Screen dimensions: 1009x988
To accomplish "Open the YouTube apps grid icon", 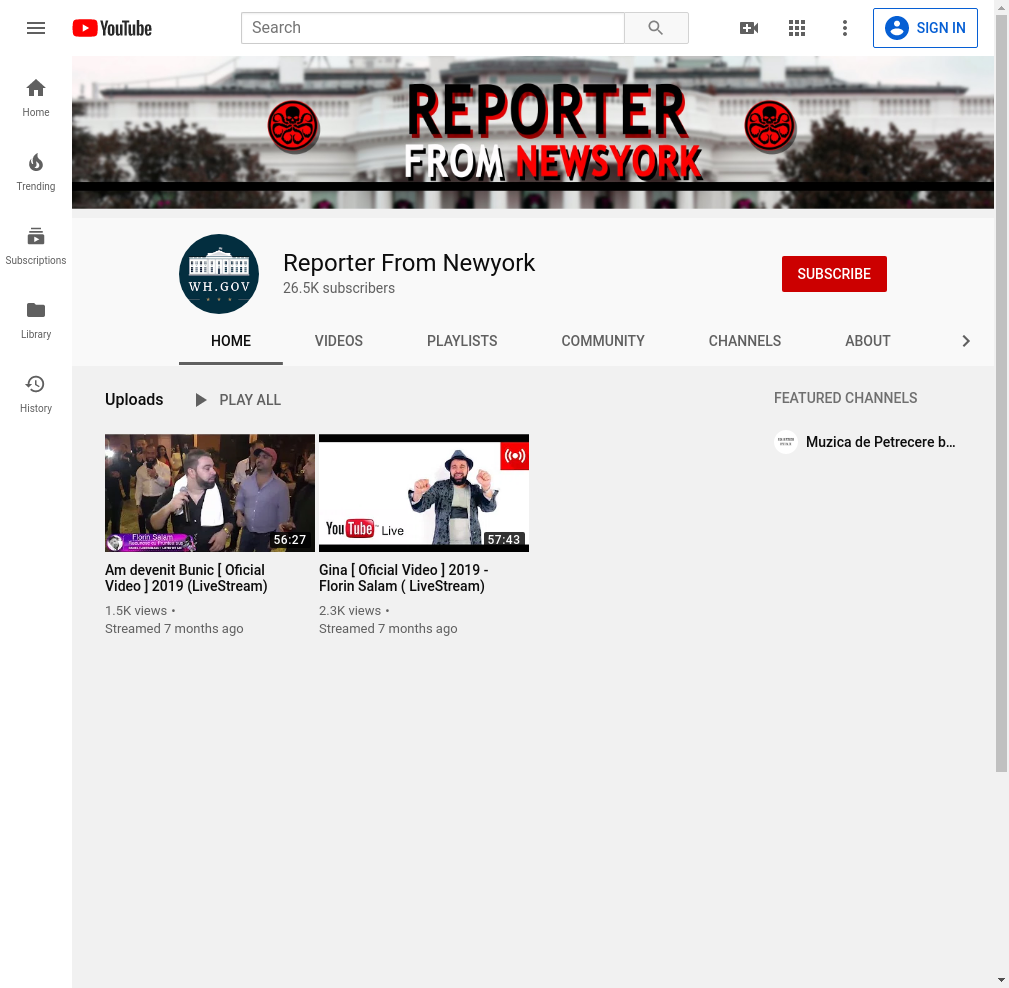I will [x=797, y=28].
